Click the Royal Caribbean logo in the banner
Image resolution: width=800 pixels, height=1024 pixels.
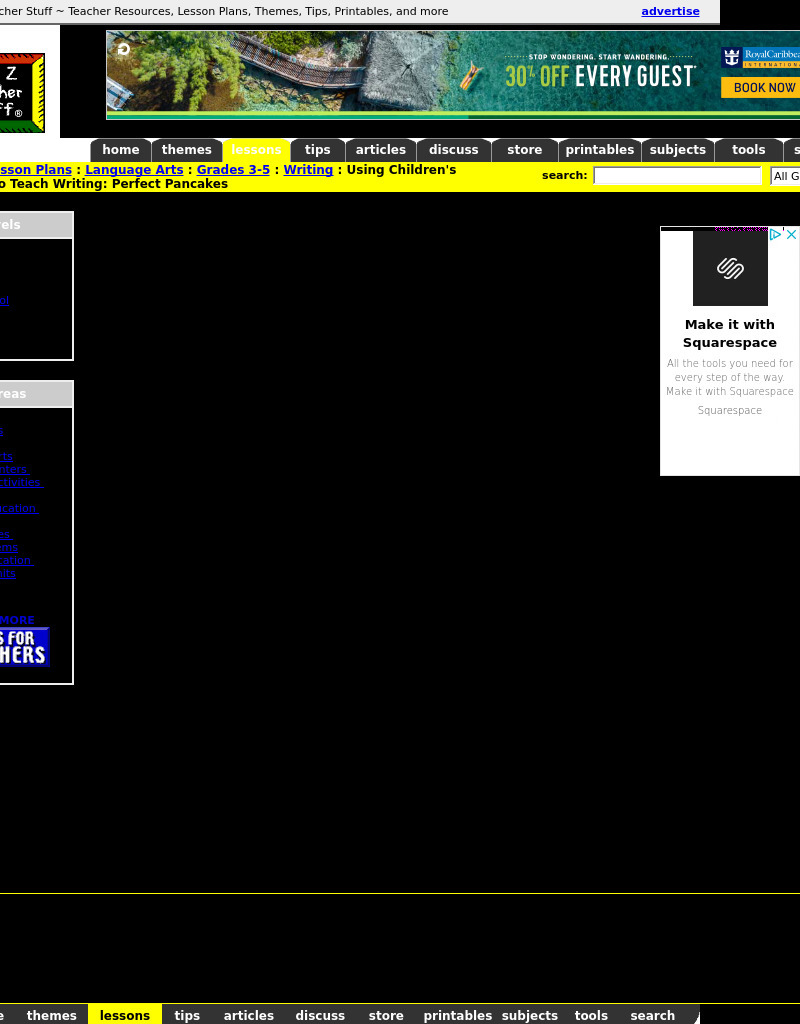760,58
